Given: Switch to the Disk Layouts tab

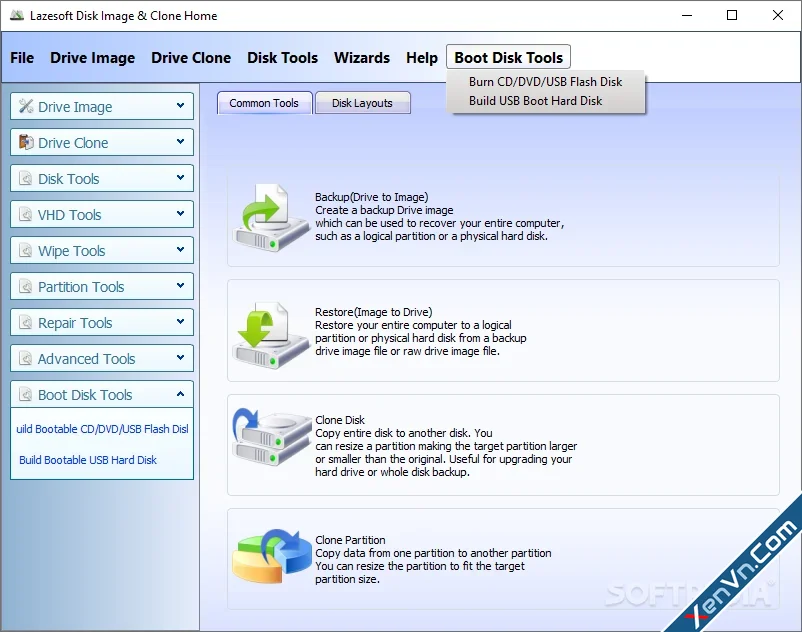Looking at the screenshot, I should [x=362, y=103].
